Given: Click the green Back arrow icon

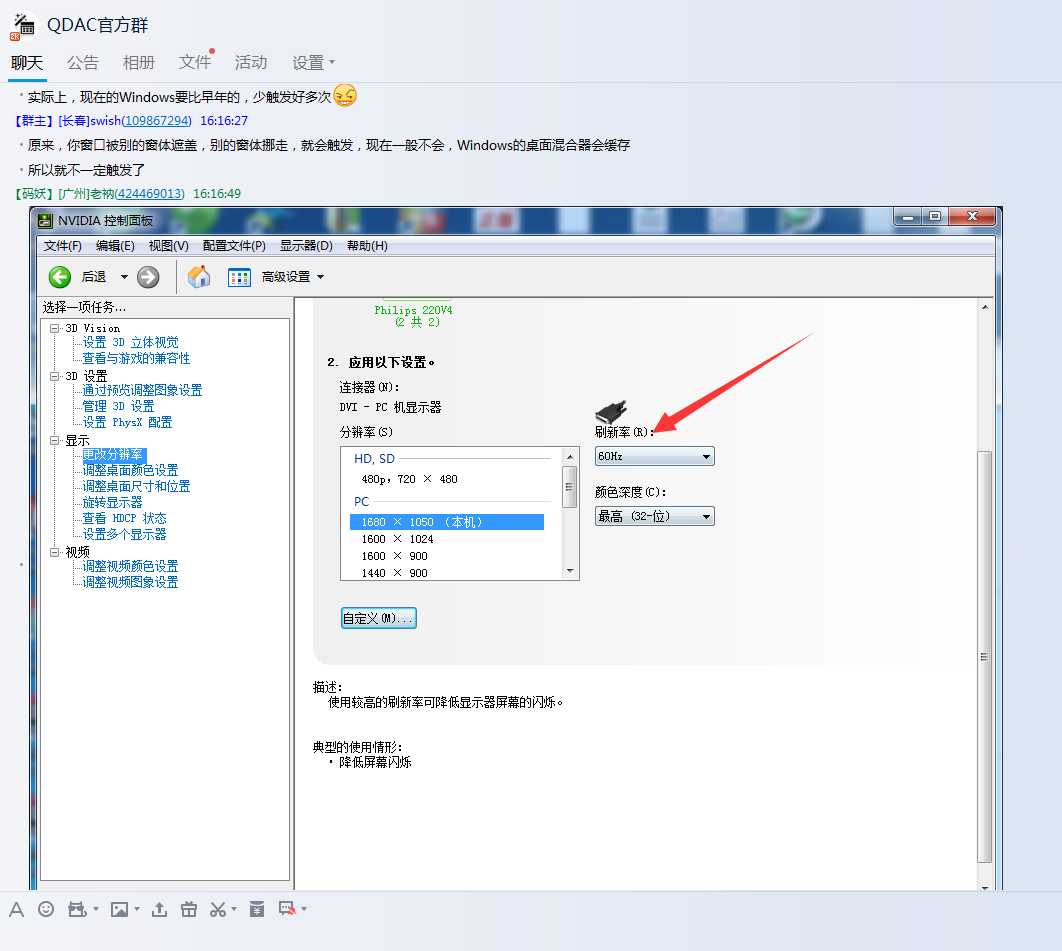Looking at the screenshot, I should click(x=60, y=277).
